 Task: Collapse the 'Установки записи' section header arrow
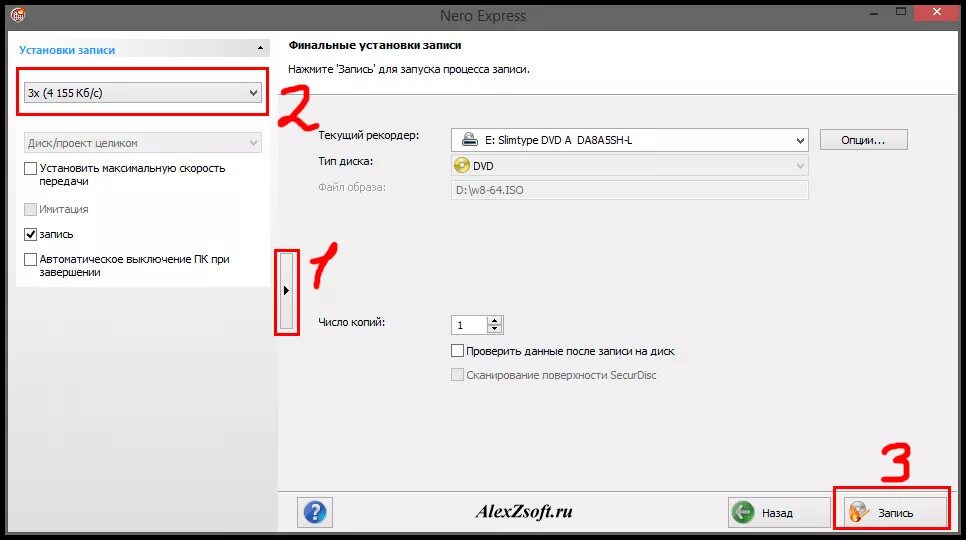click(260, 48)
